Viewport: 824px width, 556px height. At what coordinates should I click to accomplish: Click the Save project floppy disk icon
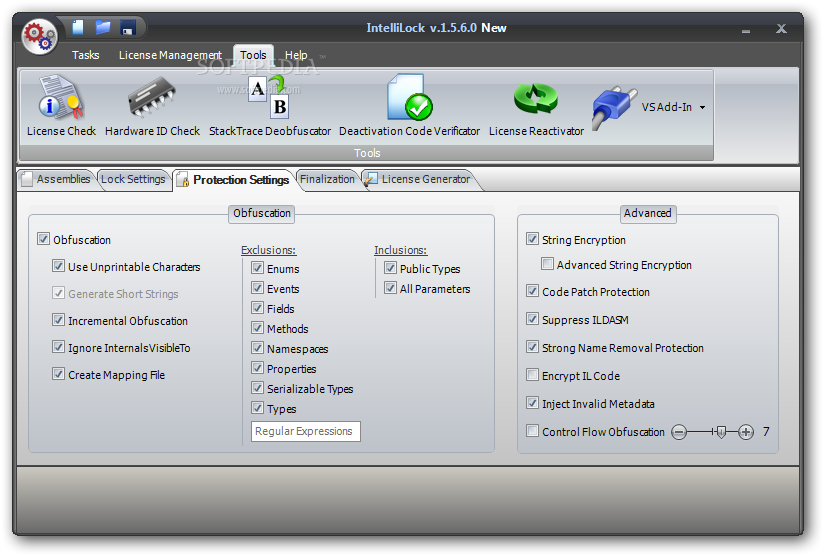coord(128,27)
